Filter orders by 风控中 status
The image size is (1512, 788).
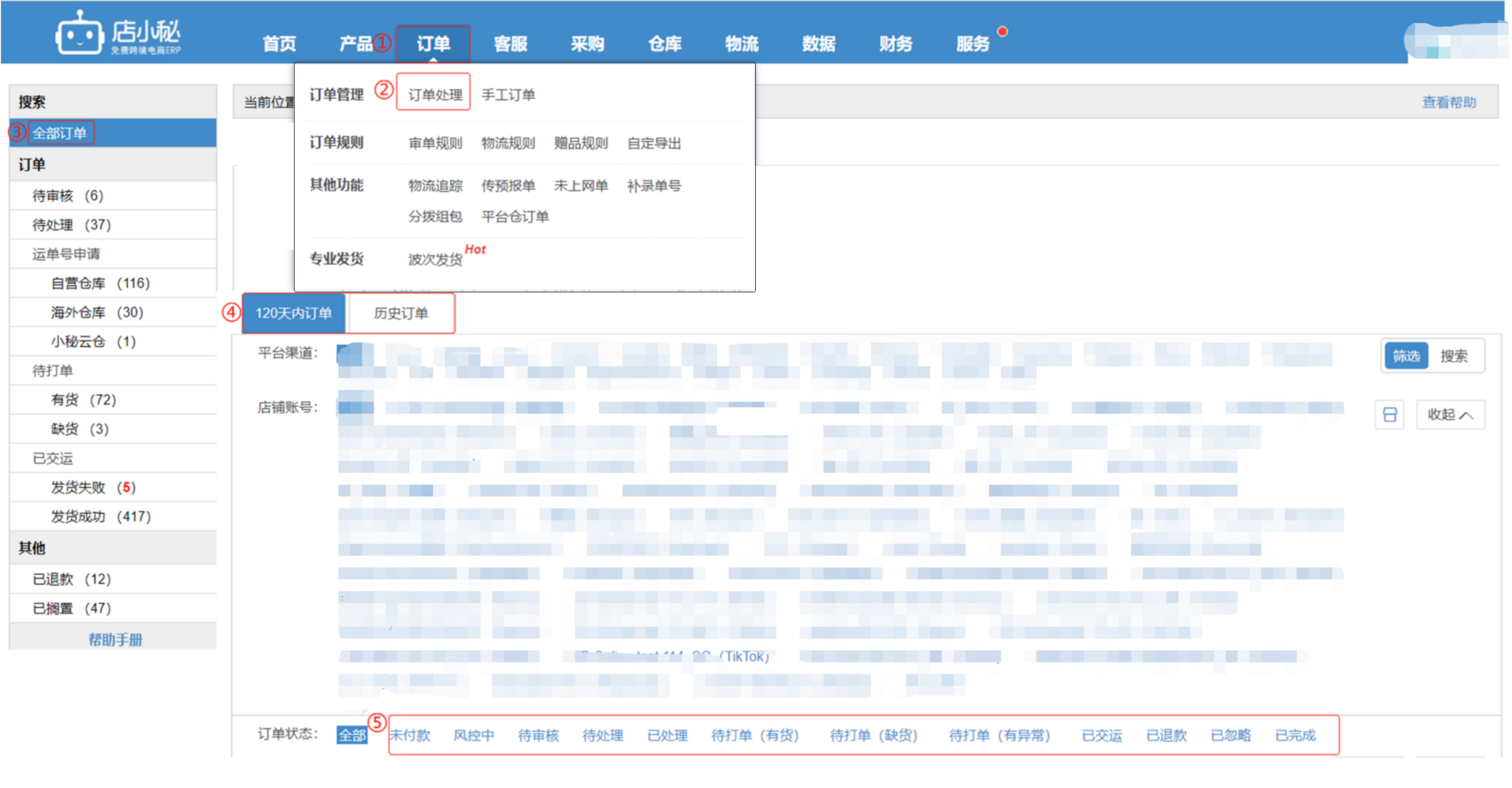(474, 735)
